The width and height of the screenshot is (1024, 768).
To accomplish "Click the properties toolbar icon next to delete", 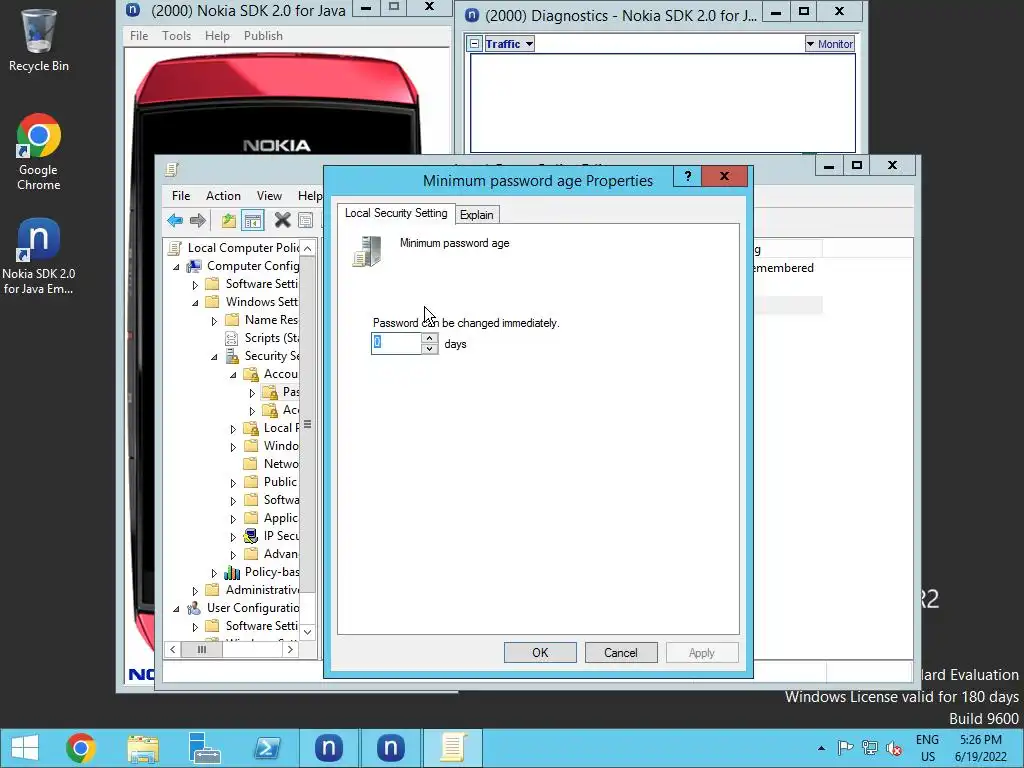I will point(305,220).
